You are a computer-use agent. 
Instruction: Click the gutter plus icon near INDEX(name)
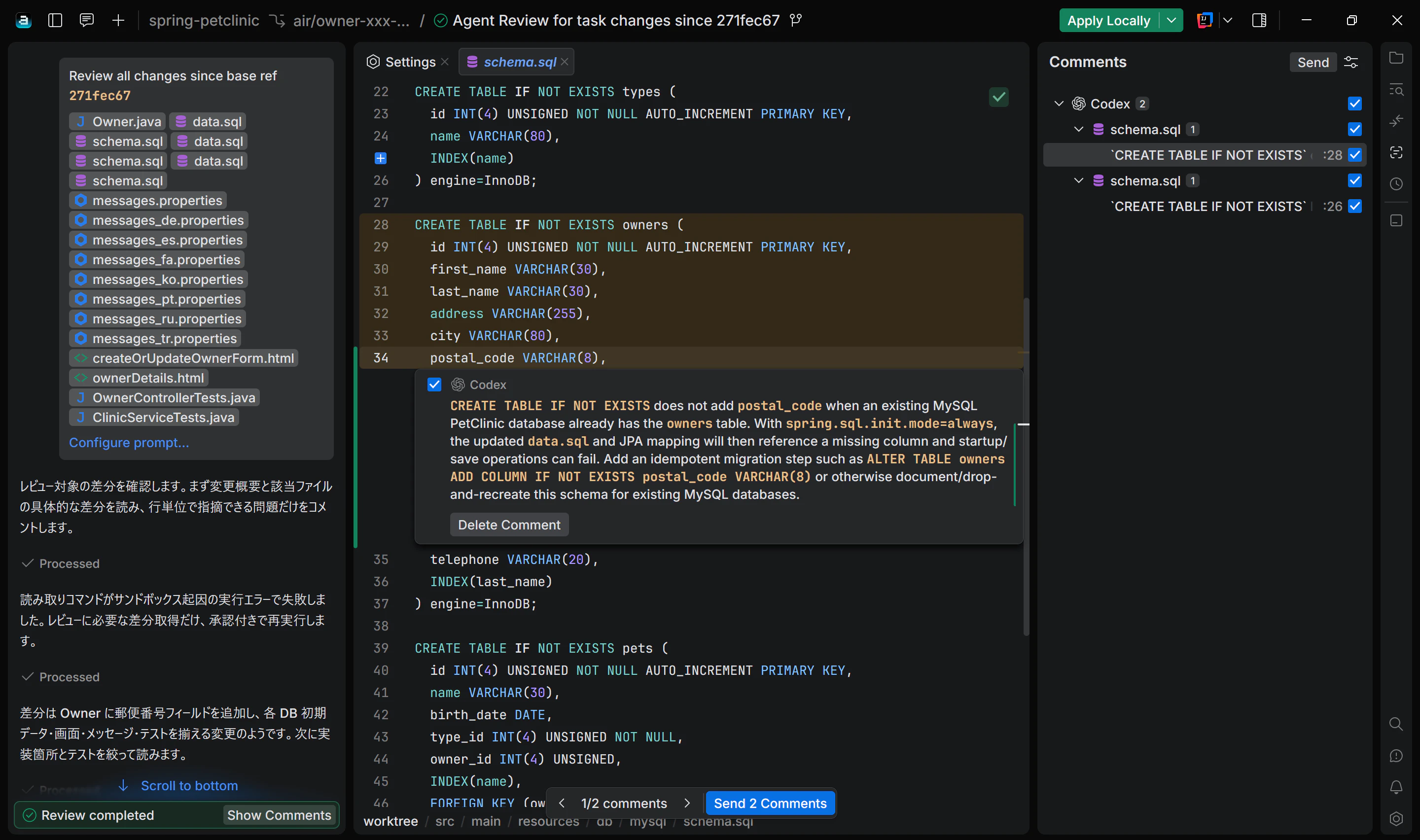(381, 159)
